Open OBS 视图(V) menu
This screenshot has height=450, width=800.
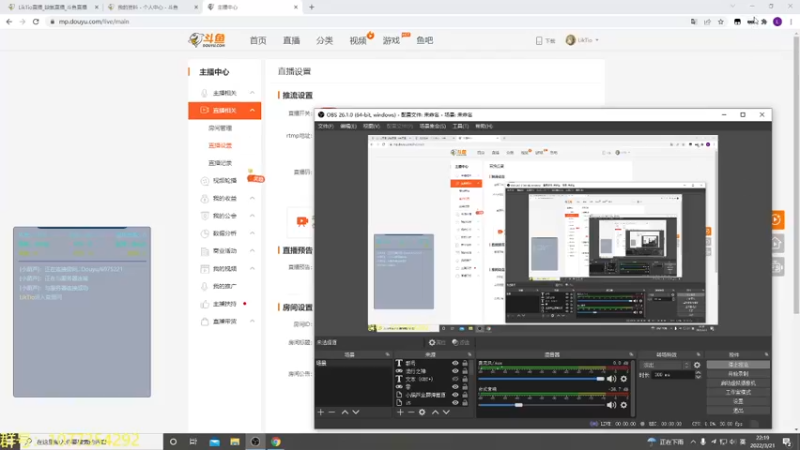[371, 126]
